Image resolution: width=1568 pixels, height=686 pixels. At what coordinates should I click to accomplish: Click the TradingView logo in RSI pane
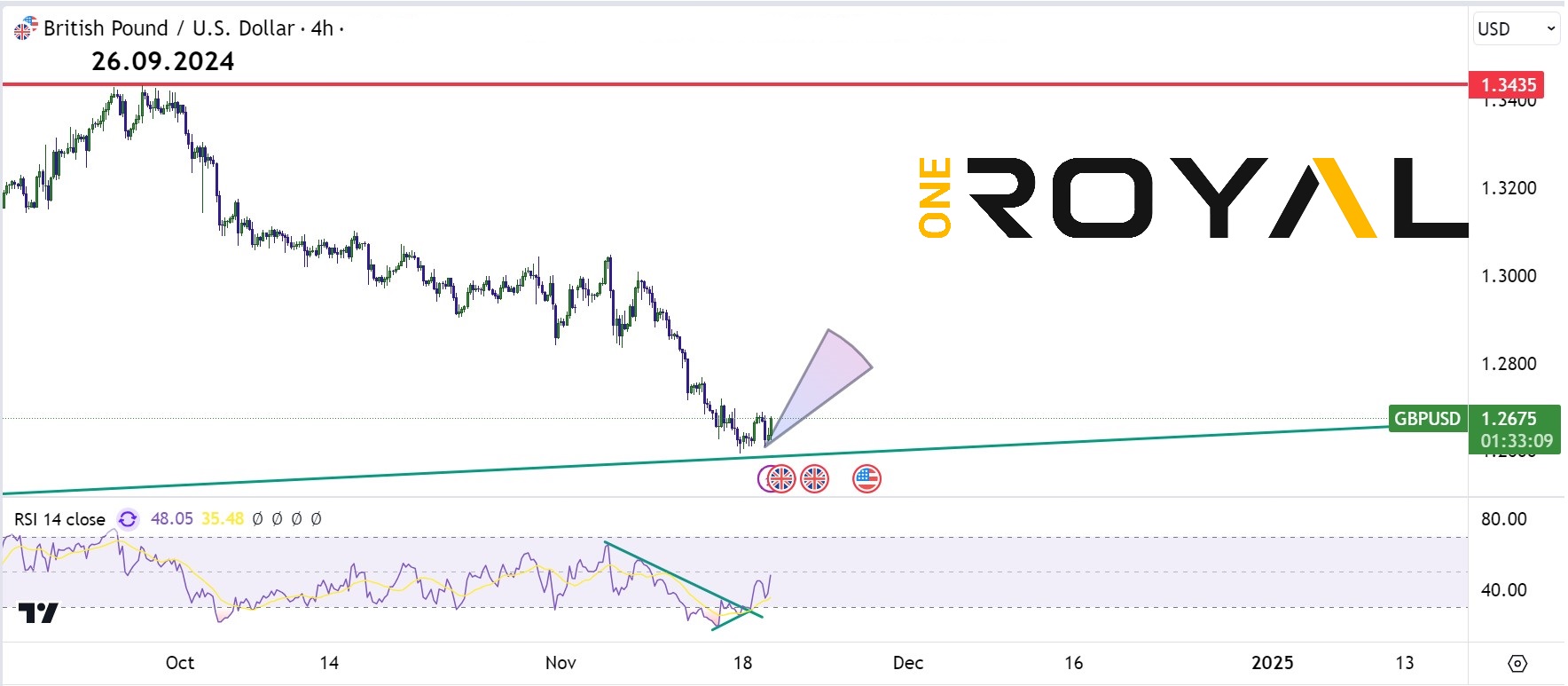(38, 612)
